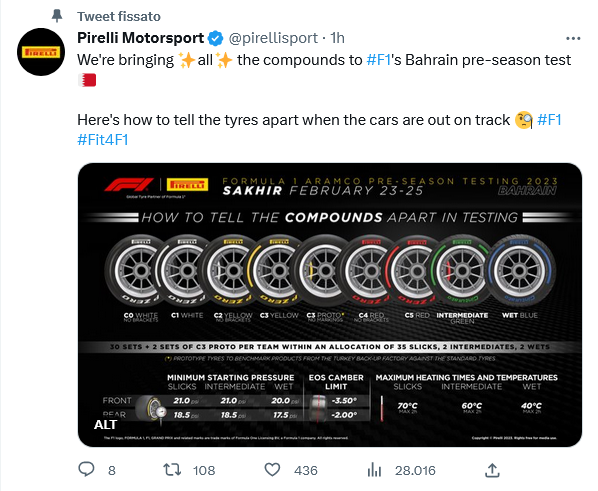This screenshot has width=598, height=491.
Task: Click the @pirellisport handle
Action: (x=273, y=38)
